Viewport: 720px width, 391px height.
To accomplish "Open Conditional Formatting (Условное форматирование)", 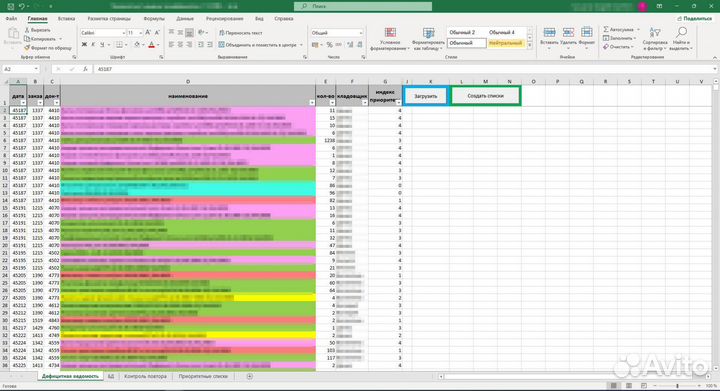I will pos(390,39).
